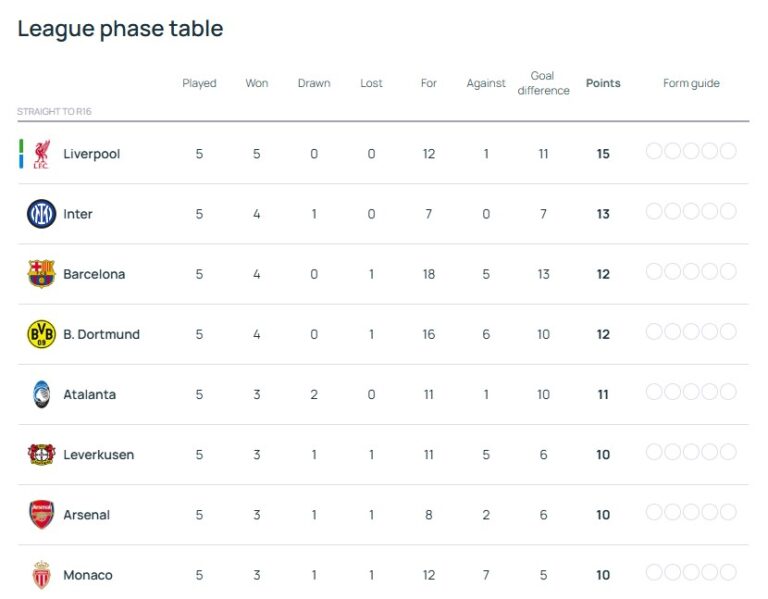
Task: Open the Barcelona team name link
Action: click(x=94, y=274)
